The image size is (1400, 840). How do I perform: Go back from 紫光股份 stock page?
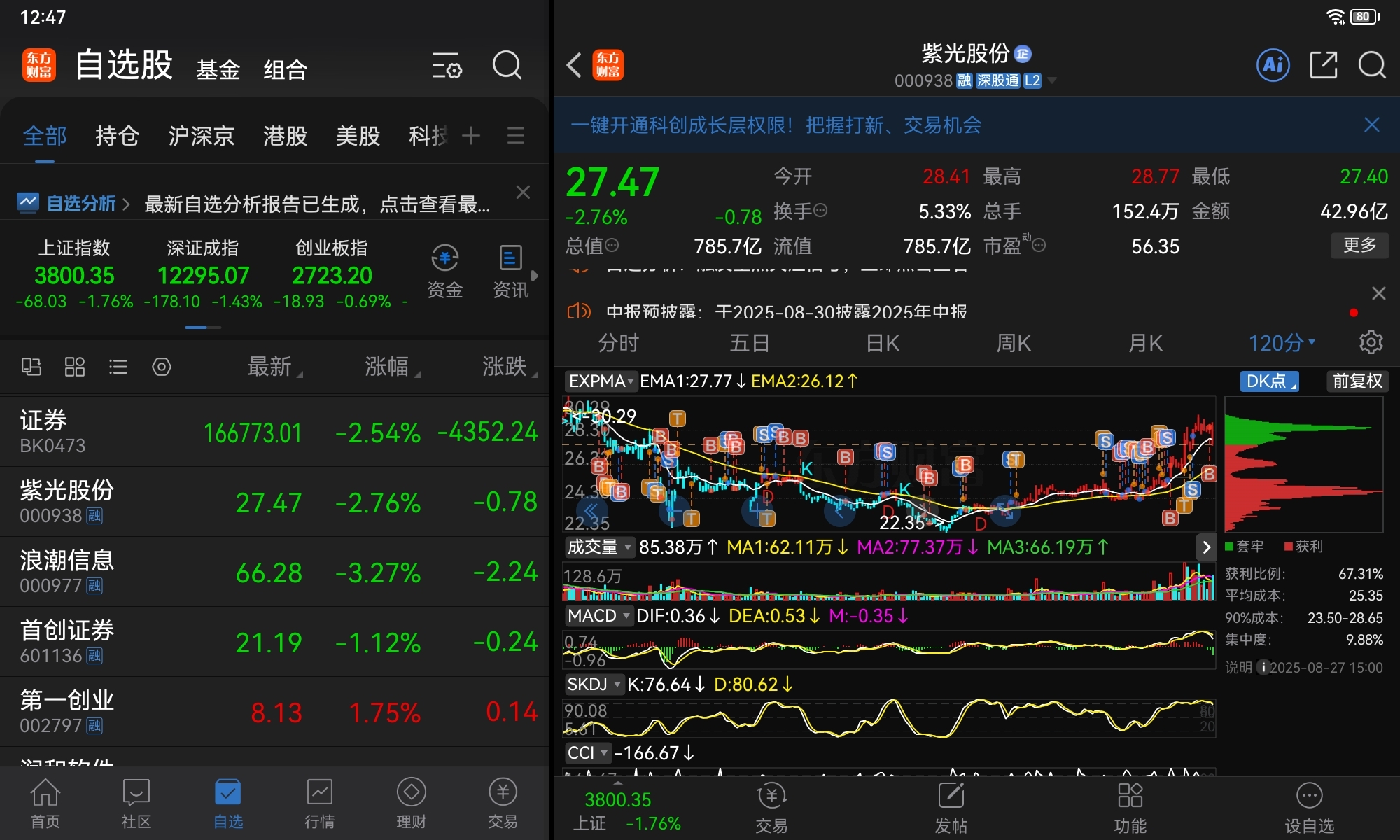coord(574,65)
